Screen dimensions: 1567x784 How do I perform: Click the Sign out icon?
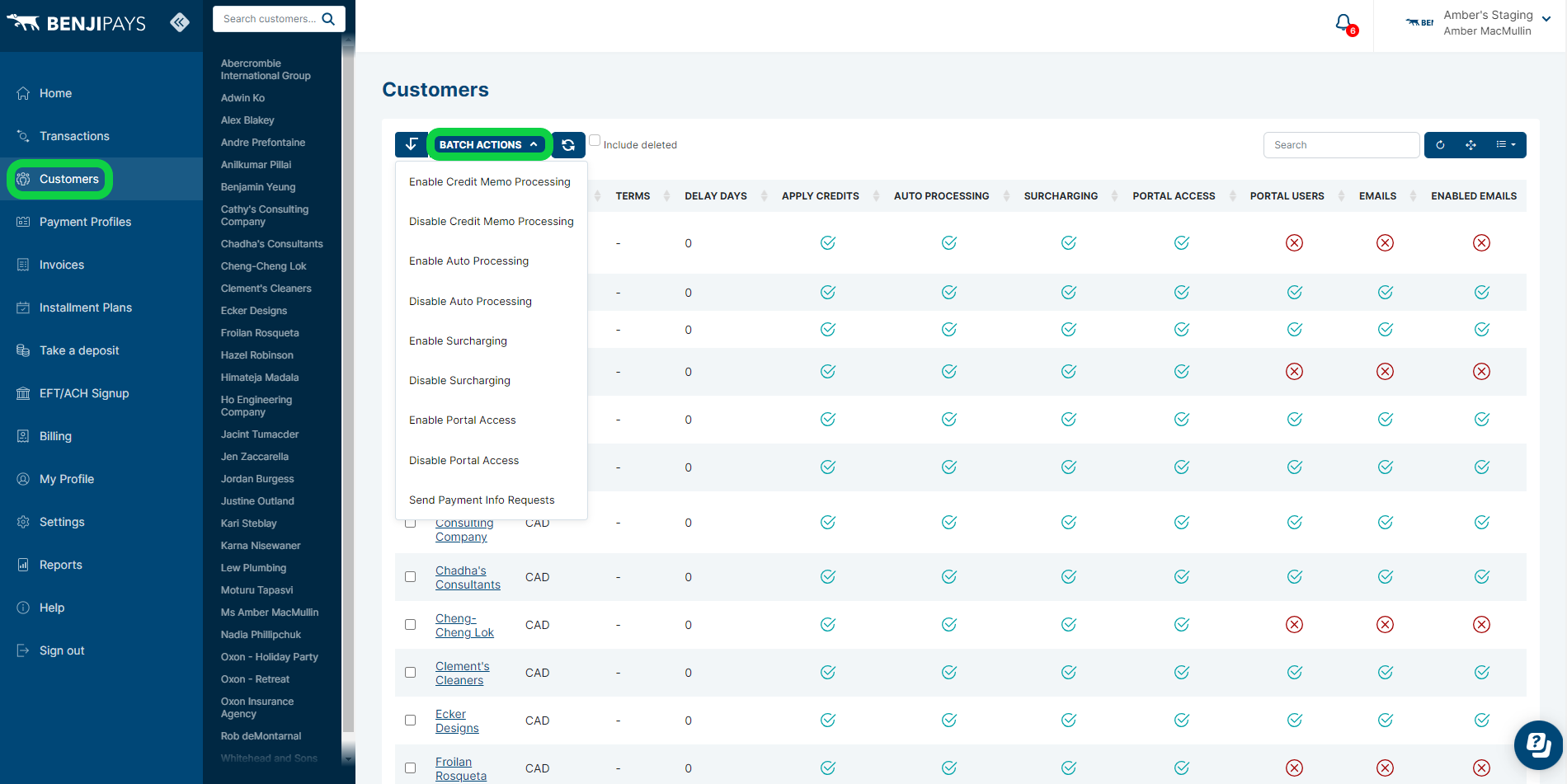pos(23,650)
